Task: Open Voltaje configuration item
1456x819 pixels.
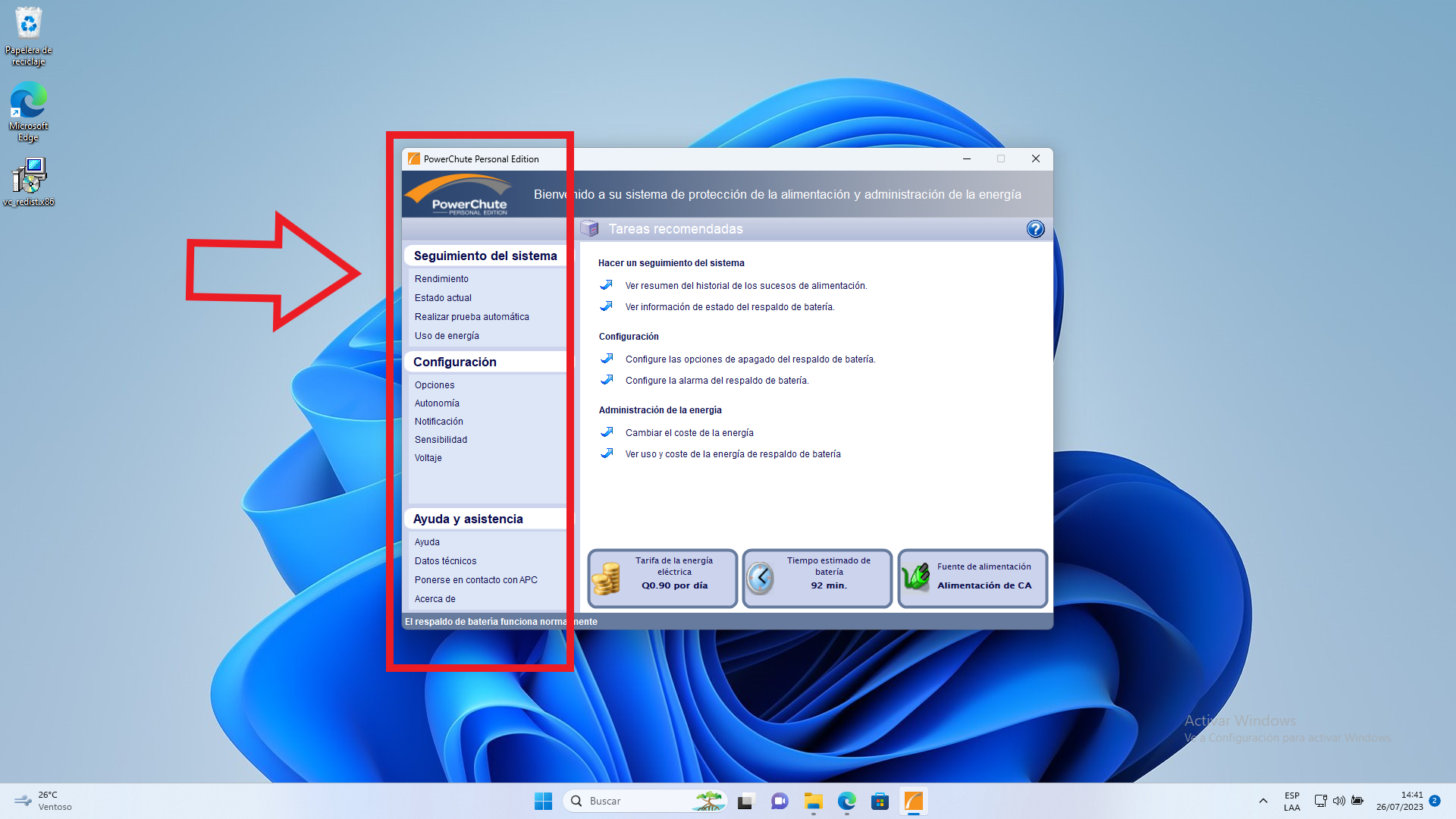Action: [428, 458]
